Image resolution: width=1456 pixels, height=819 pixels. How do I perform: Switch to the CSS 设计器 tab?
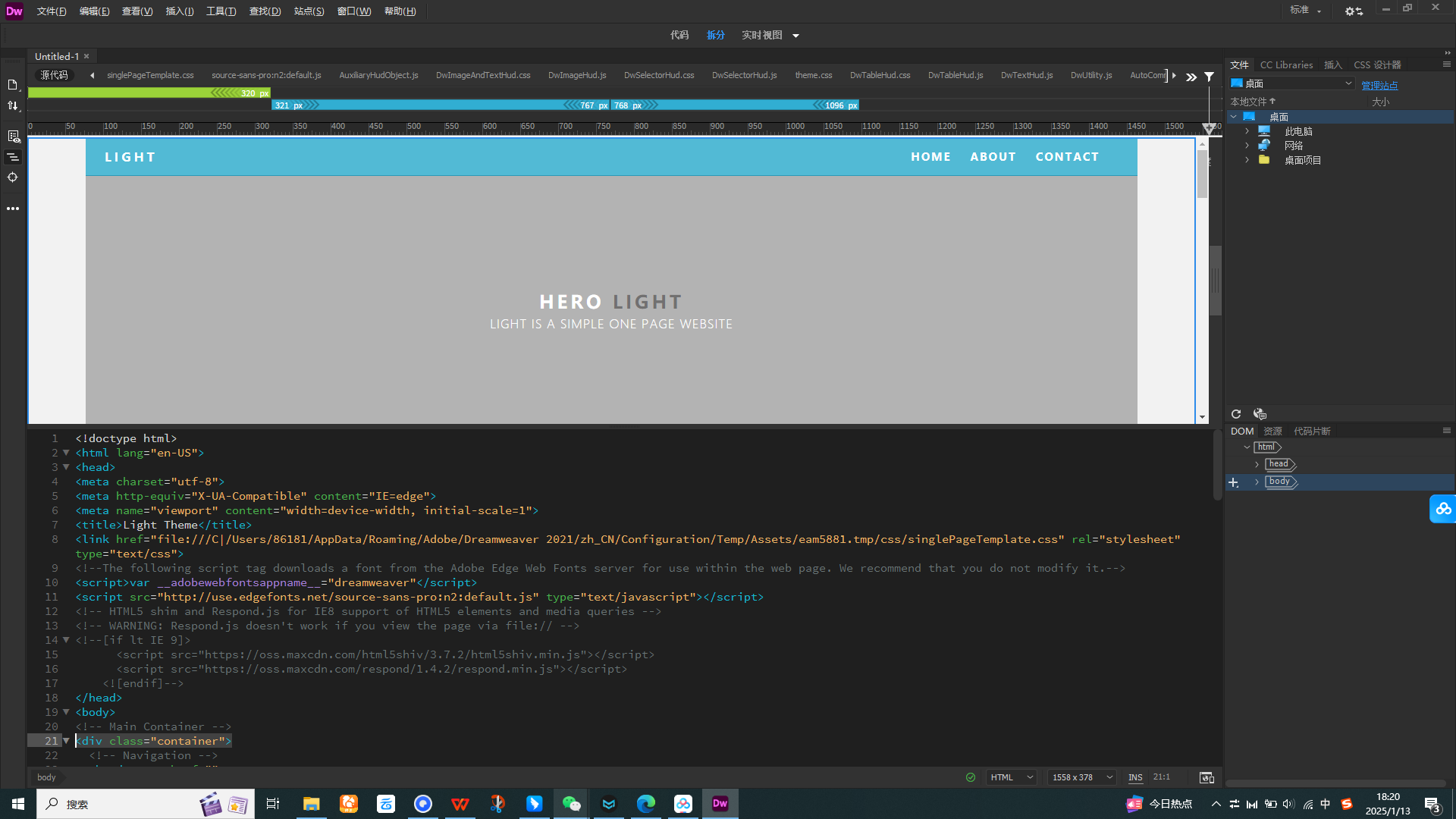coord(1377,65)
